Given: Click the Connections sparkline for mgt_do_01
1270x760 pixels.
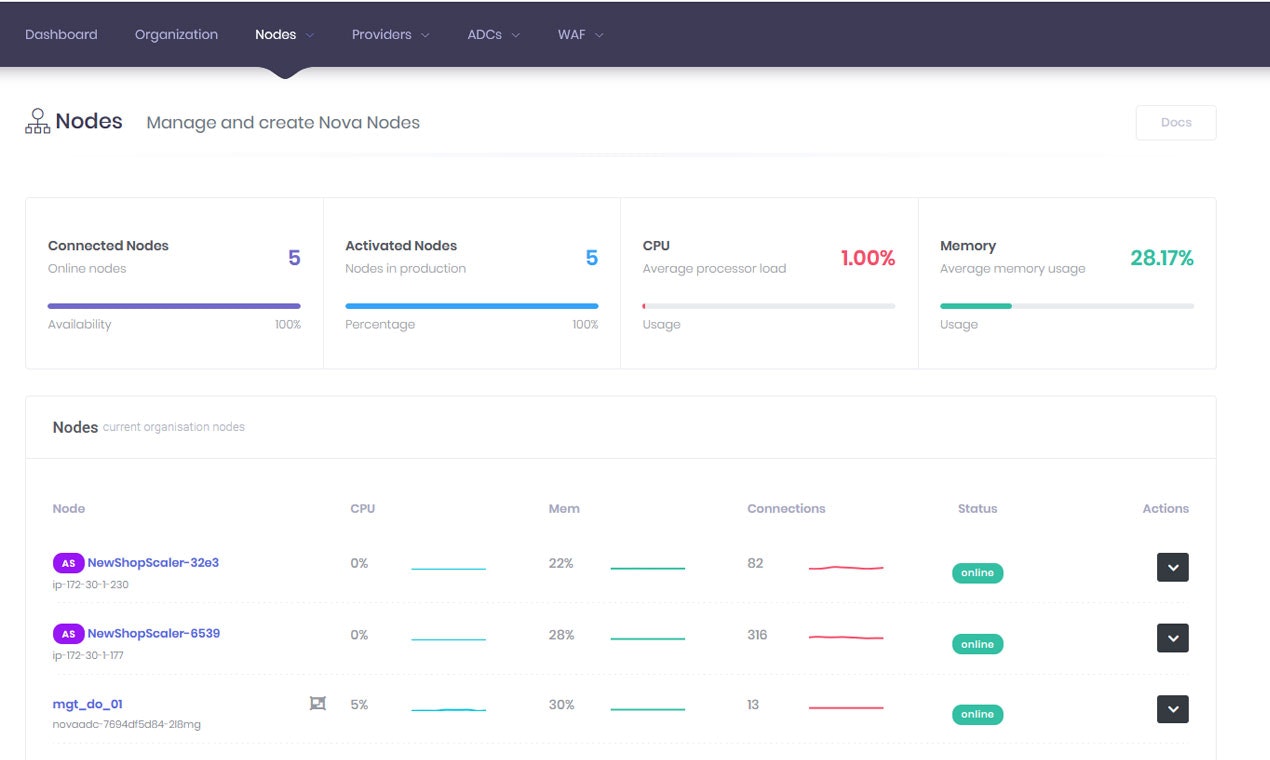Looking at the screenshot, I should tap(846, 708).
